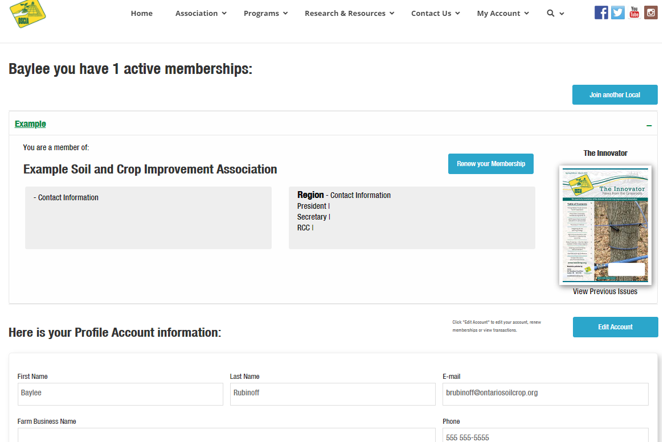Open the Facebook page icon

tap(601, 13)
